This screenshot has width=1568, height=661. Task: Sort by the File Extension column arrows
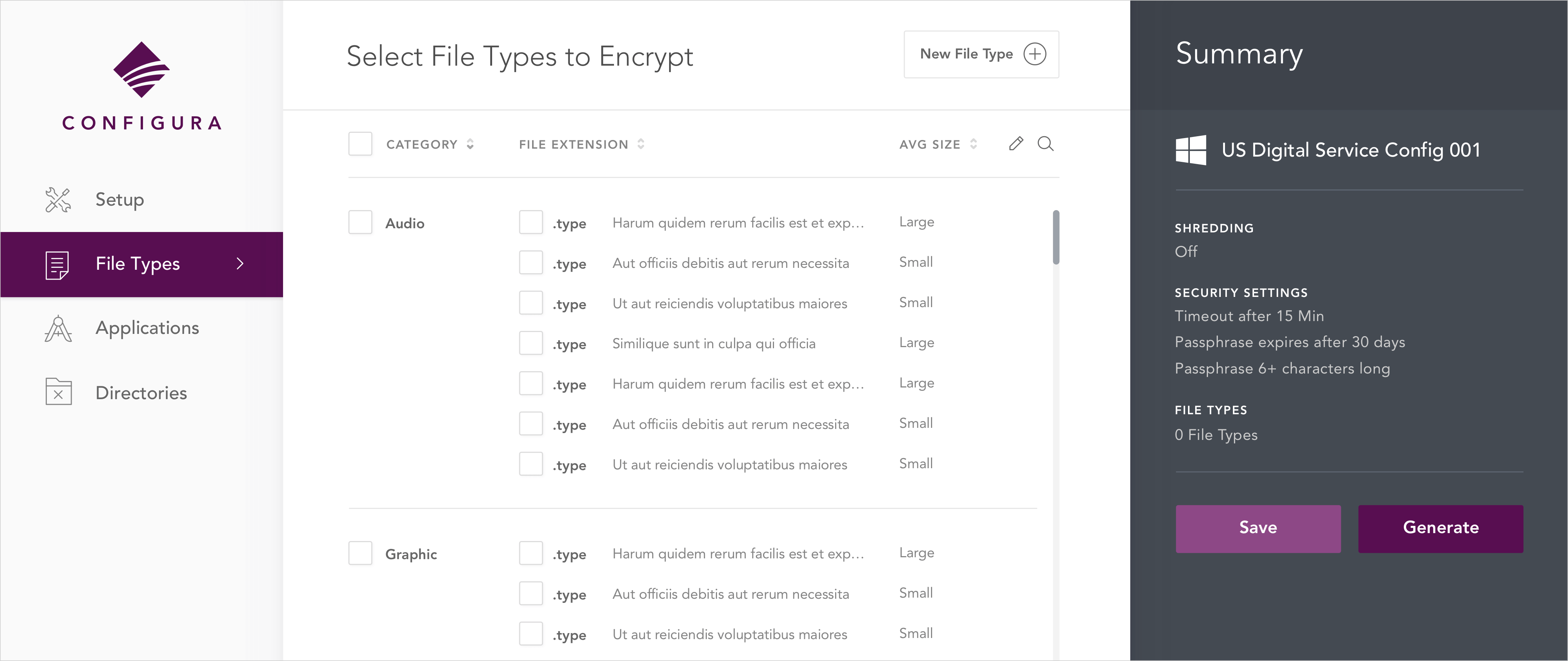640,144
